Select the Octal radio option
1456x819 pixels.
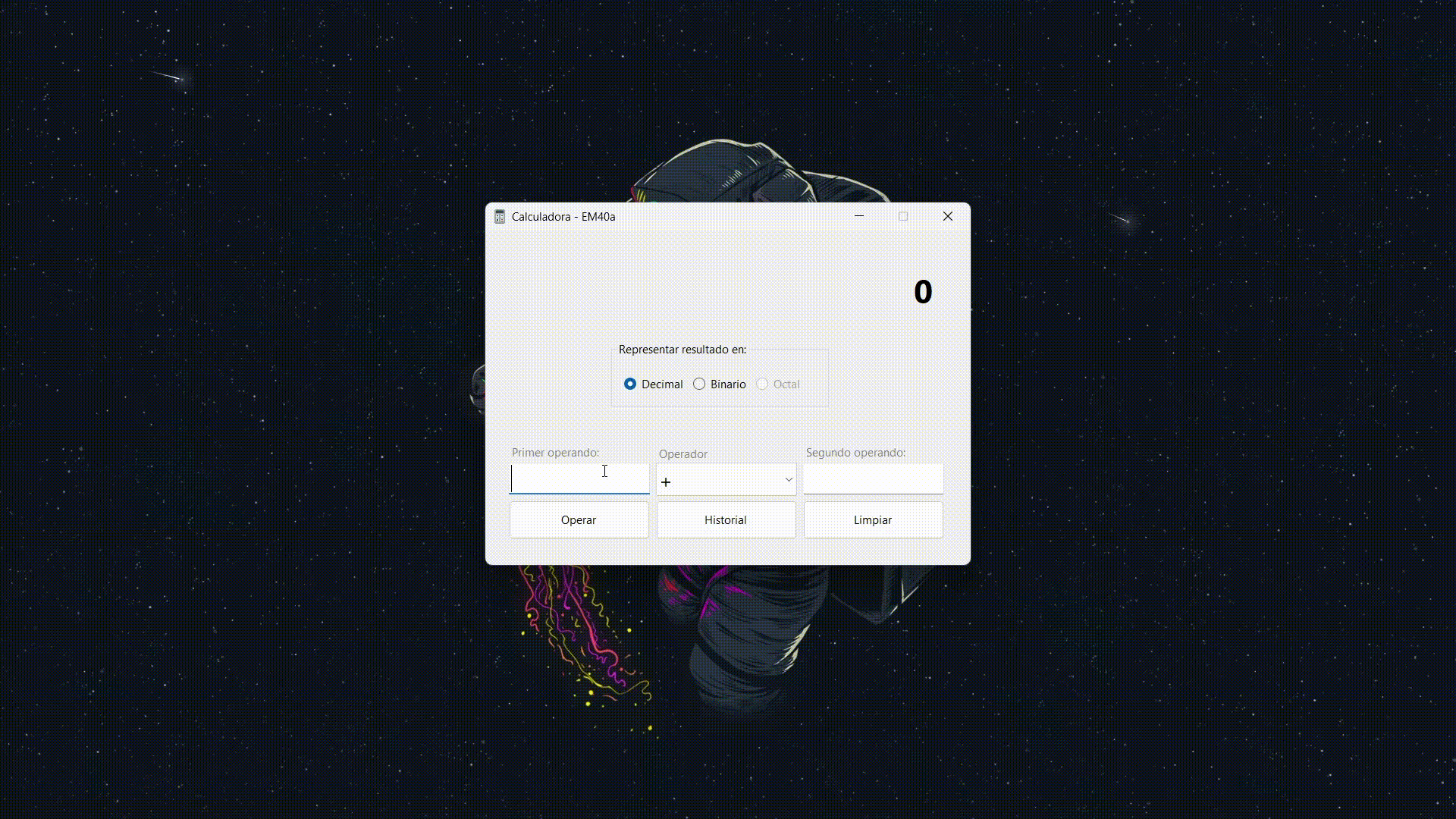(763, 384)
